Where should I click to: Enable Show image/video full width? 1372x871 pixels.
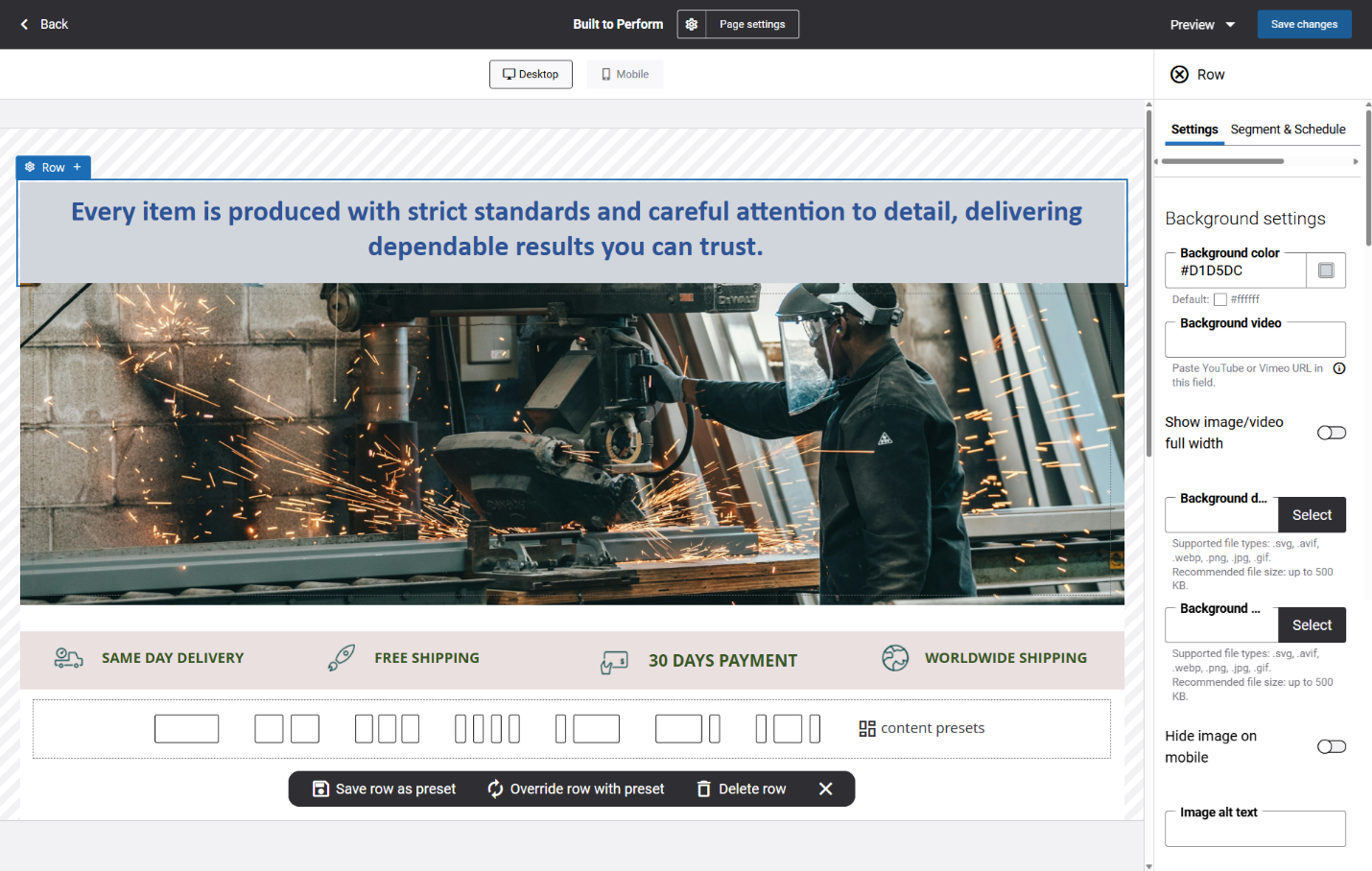click(x=1331, y=433)
